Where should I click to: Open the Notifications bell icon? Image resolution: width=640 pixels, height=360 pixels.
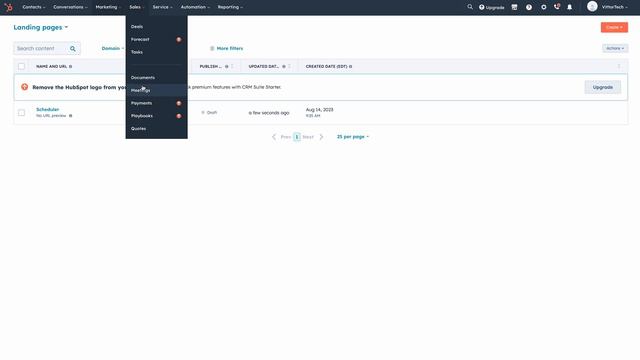coord(570,7)
